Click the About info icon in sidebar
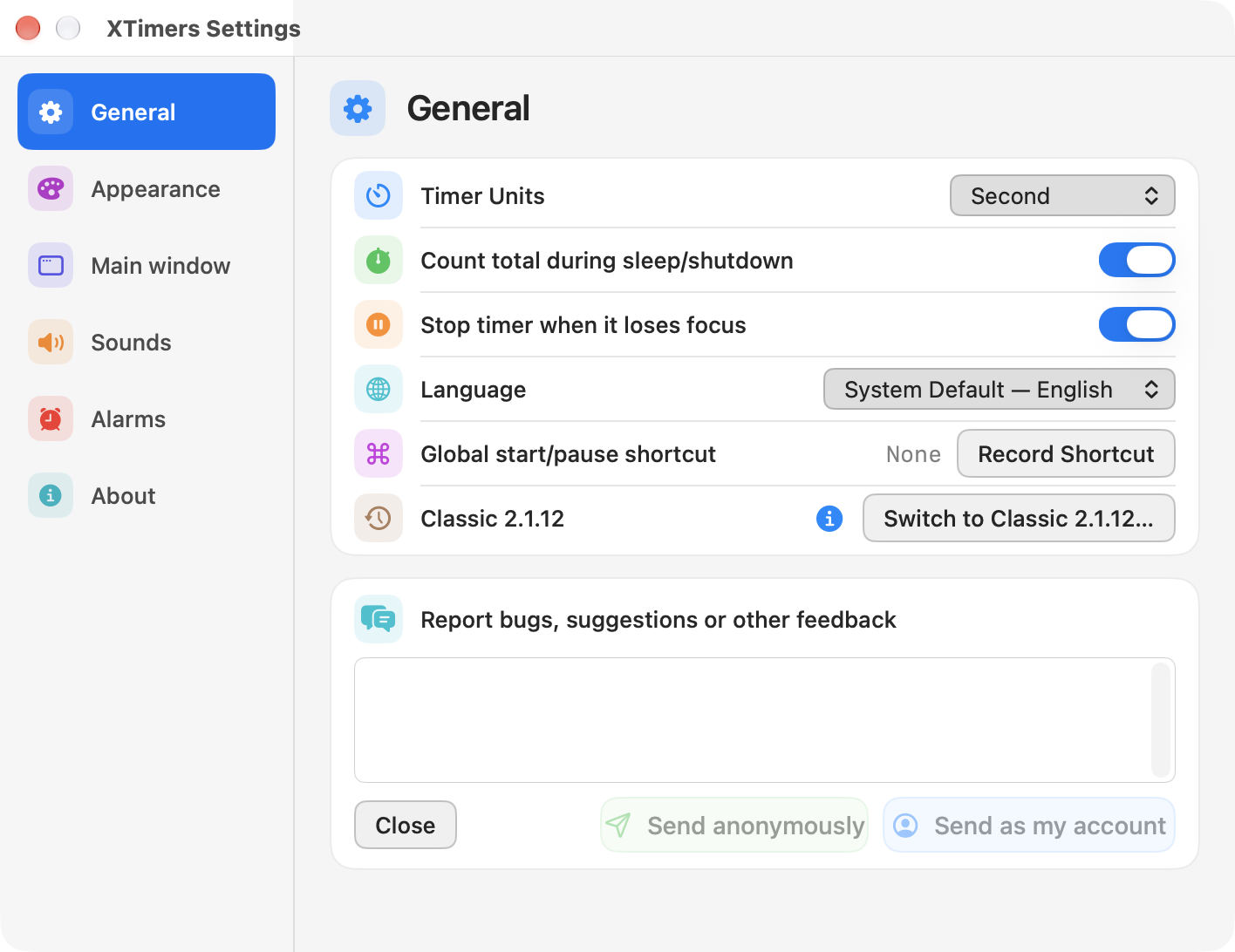The width and height of the screenshot is (1235, 952). pos(51,496)
